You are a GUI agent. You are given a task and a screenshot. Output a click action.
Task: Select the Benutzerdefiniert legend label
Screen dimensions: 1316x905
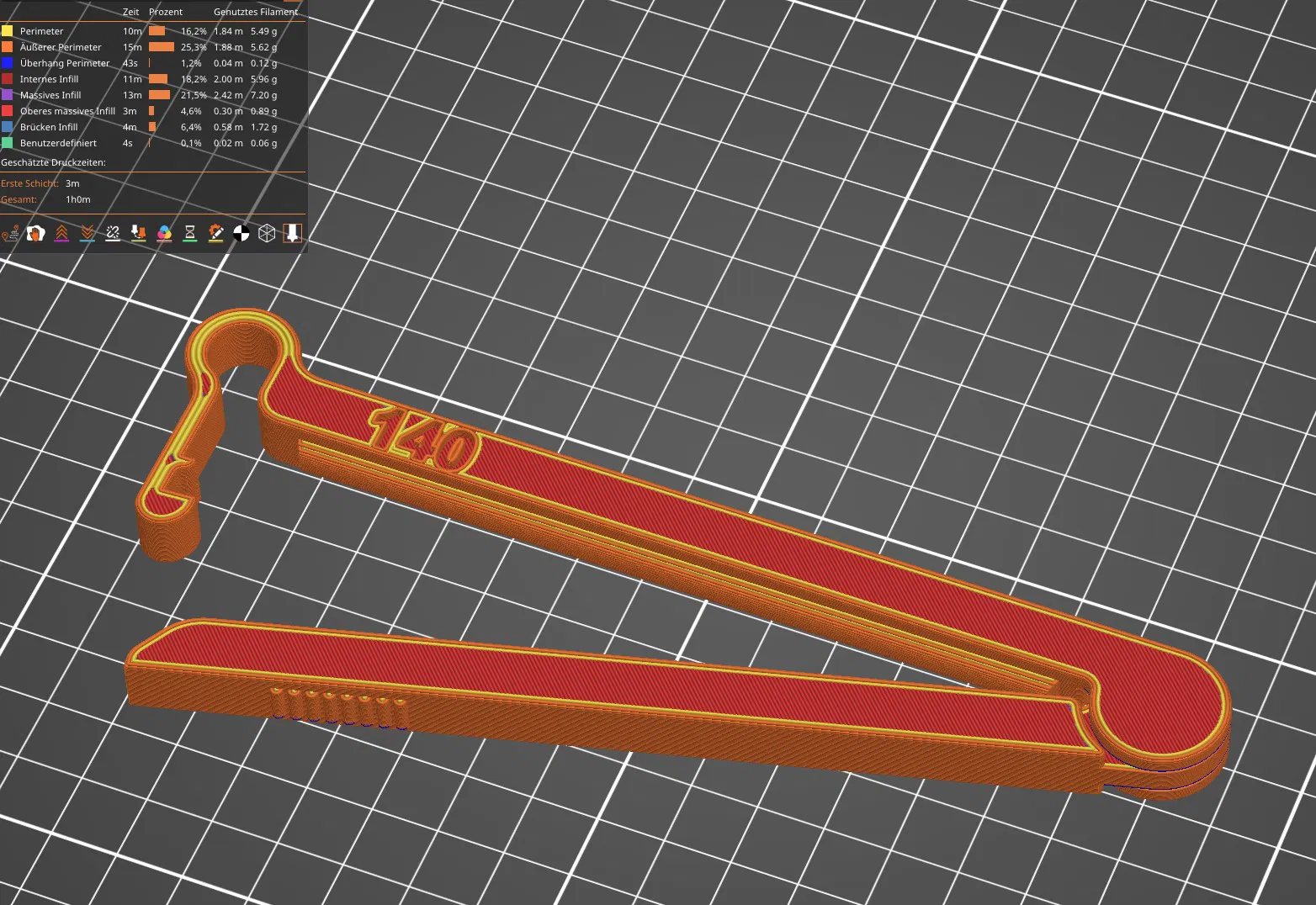pyautogui.click(x=58, y=143)
